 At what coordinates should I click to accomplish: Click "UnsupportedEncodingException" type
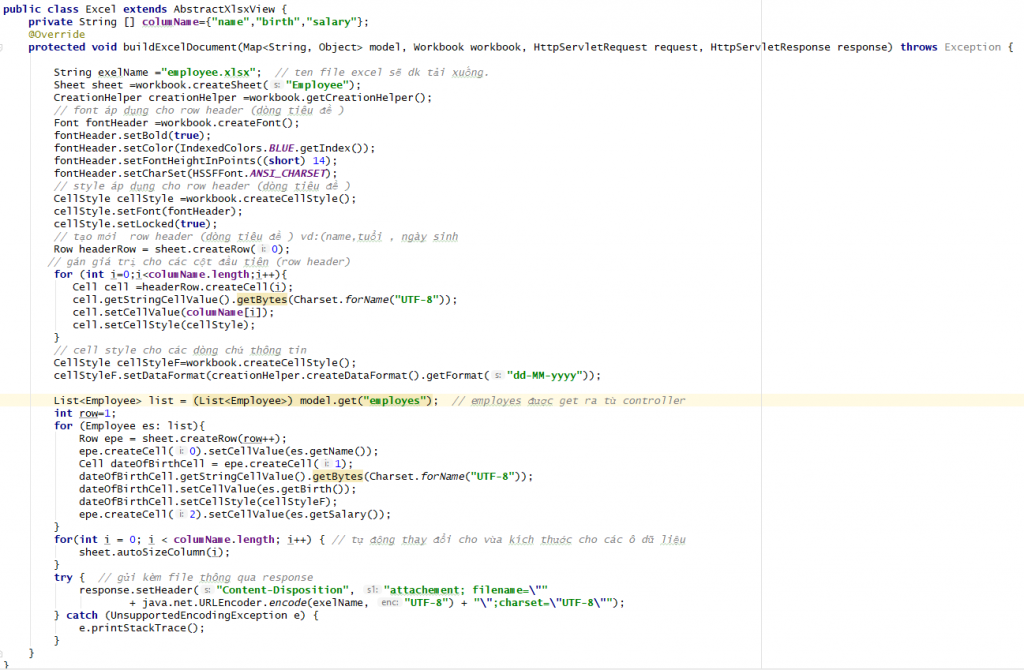pyautogui.click(x=199, y=616)
